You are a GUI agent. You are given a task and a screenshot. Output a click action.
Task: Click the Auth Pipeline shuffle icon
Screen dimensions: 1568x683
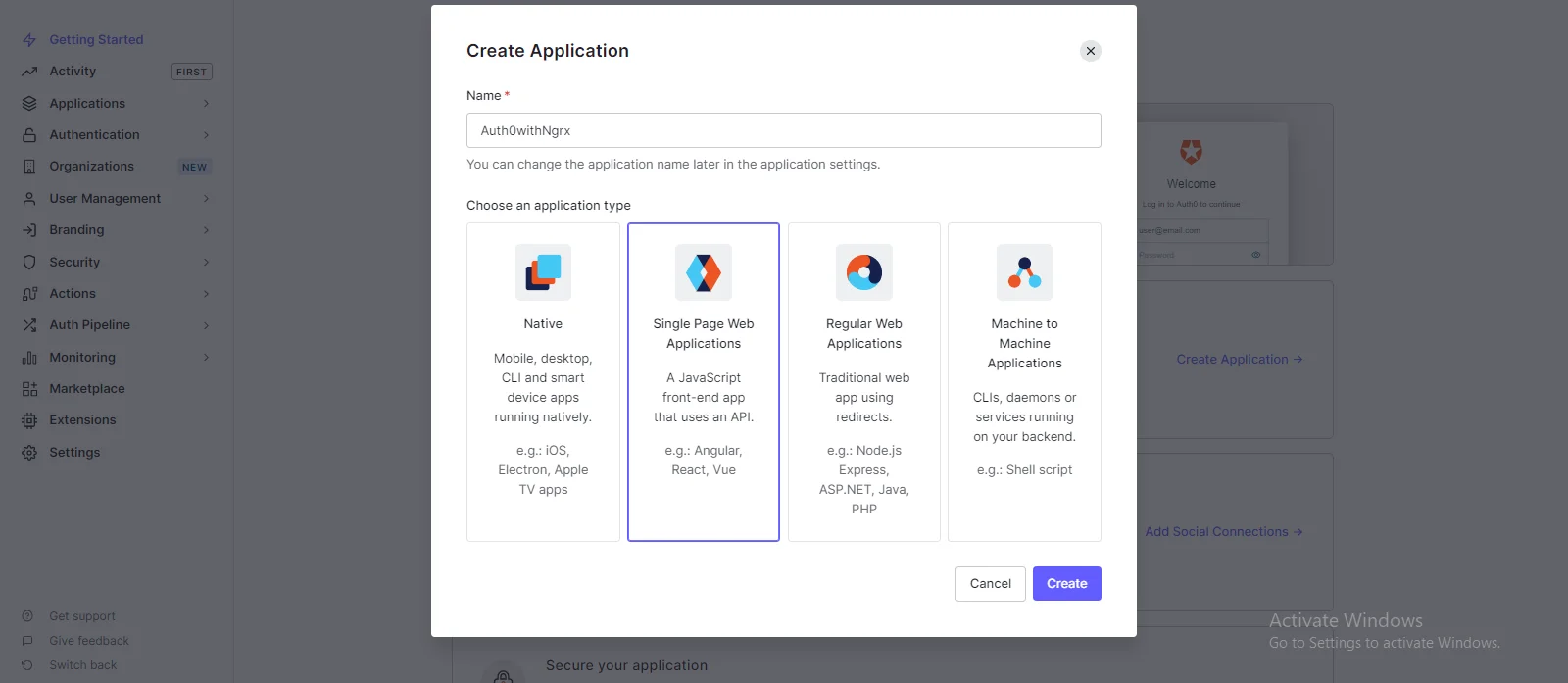pos(29,325)
